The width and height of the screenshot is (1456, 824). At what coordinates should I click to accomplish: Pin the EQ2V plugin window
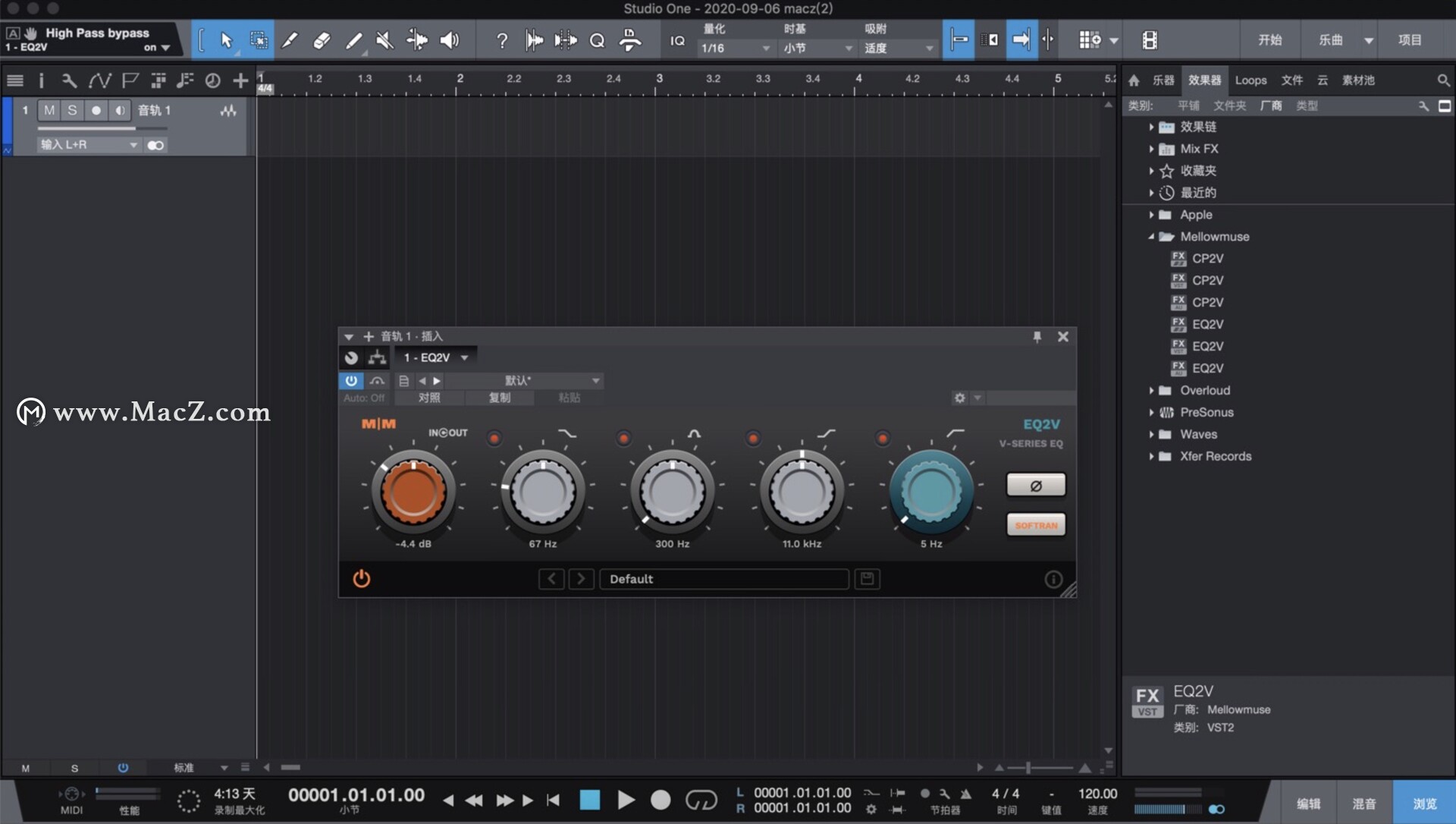1037,336
